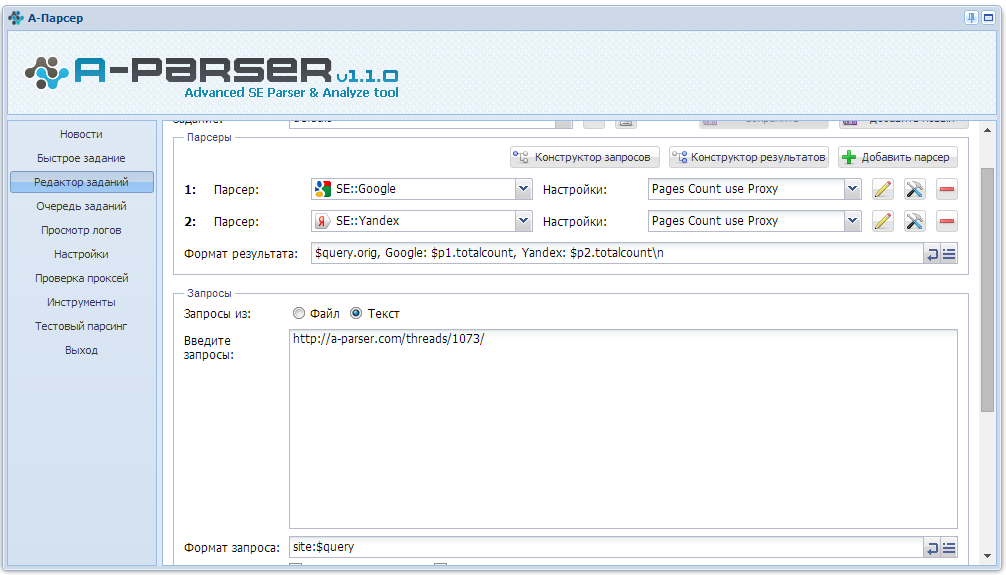Go to Очередь заданий
This screenshot has height=575, width=1006.
[81, 206]
